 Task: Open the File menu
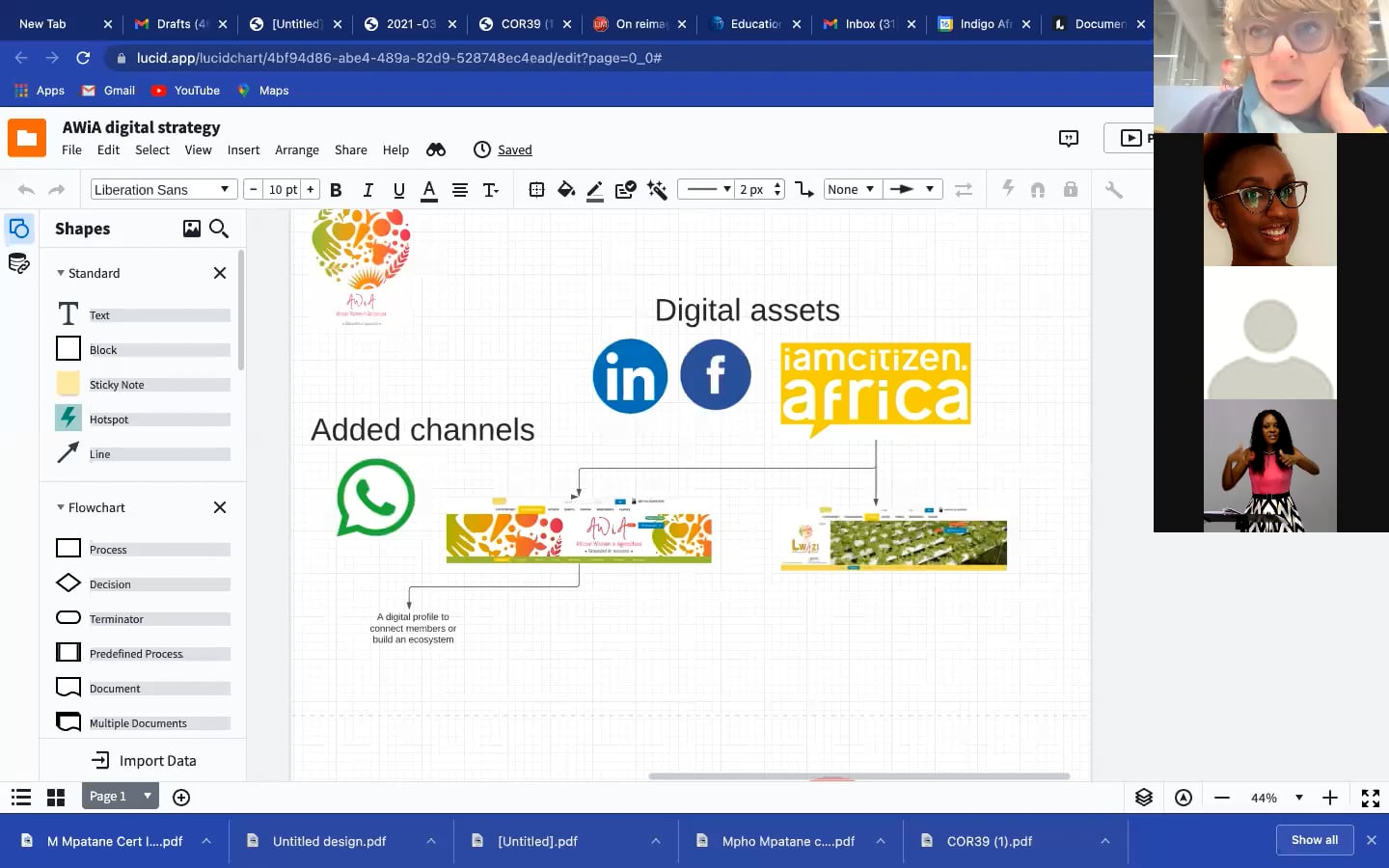click(x=71, y=150)
